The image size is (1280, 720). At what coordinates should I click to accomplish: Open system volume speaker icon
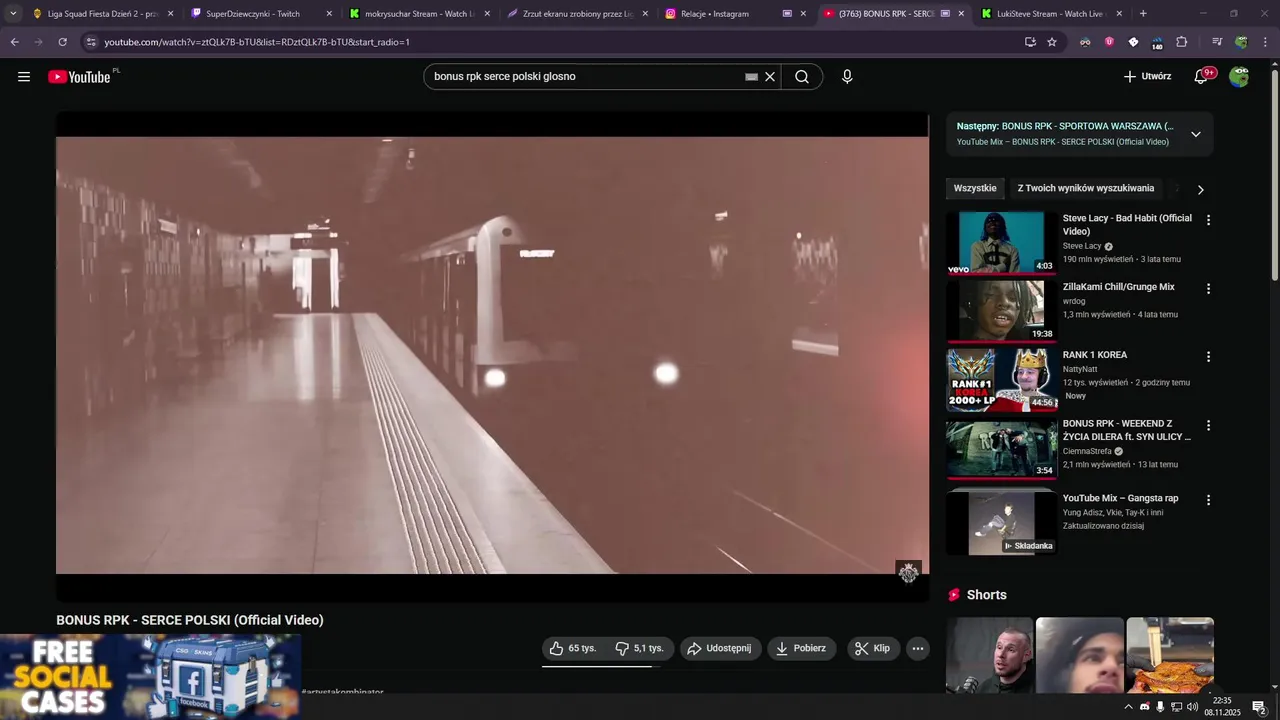tap(1192, 707)
